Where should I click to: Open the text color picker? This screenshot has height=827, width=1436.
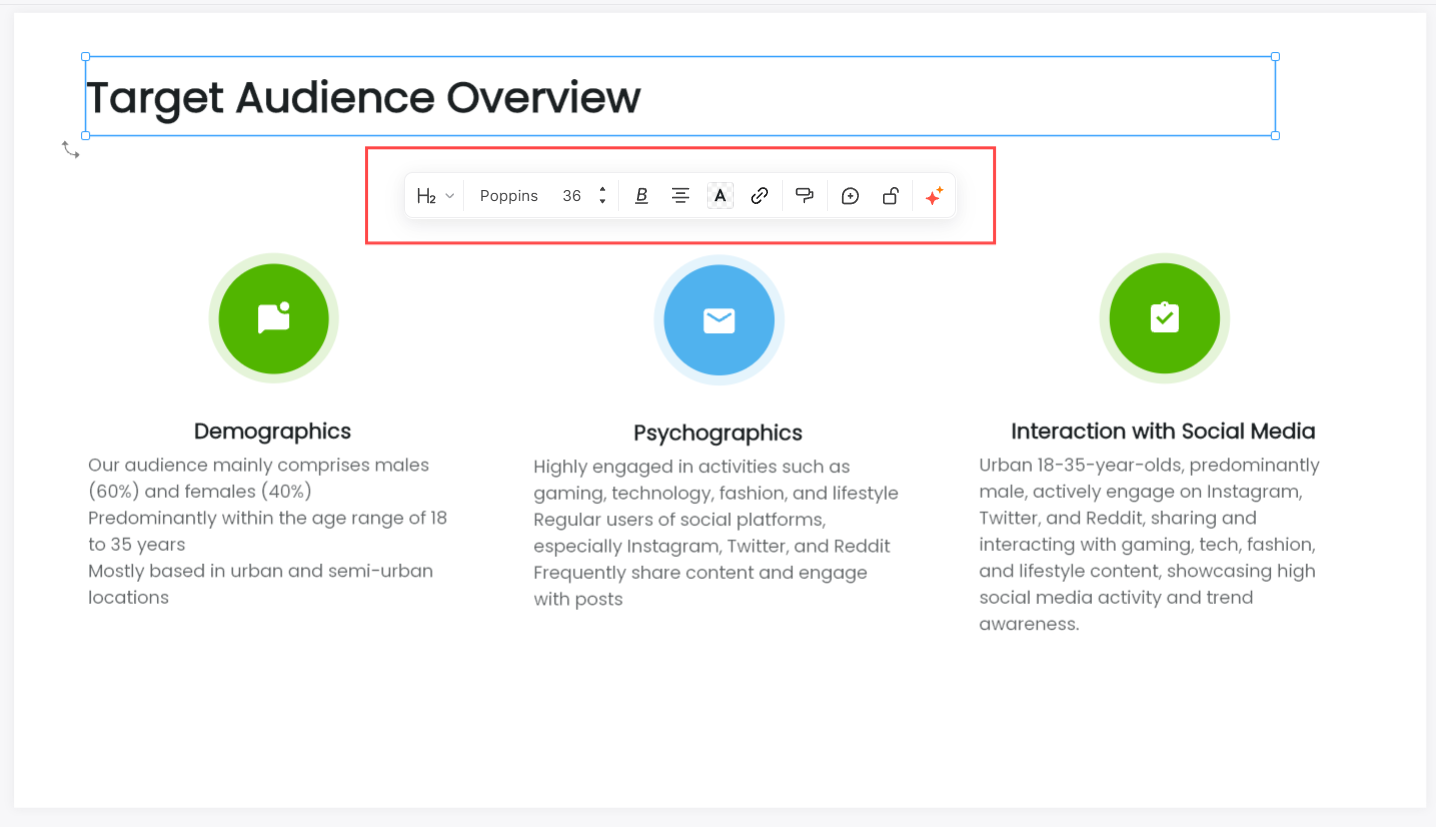[x=720, y=196]
